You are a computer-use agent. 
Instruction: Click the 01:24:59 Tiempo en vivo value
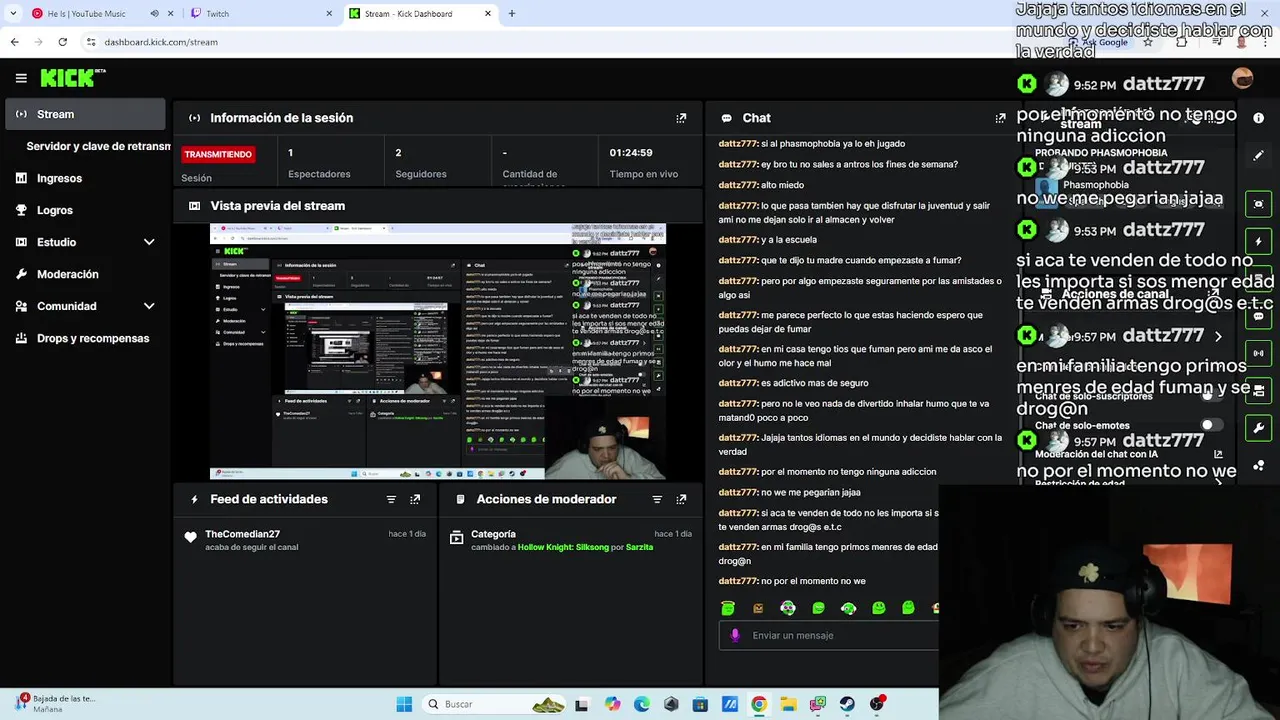(x=631, y=153)
